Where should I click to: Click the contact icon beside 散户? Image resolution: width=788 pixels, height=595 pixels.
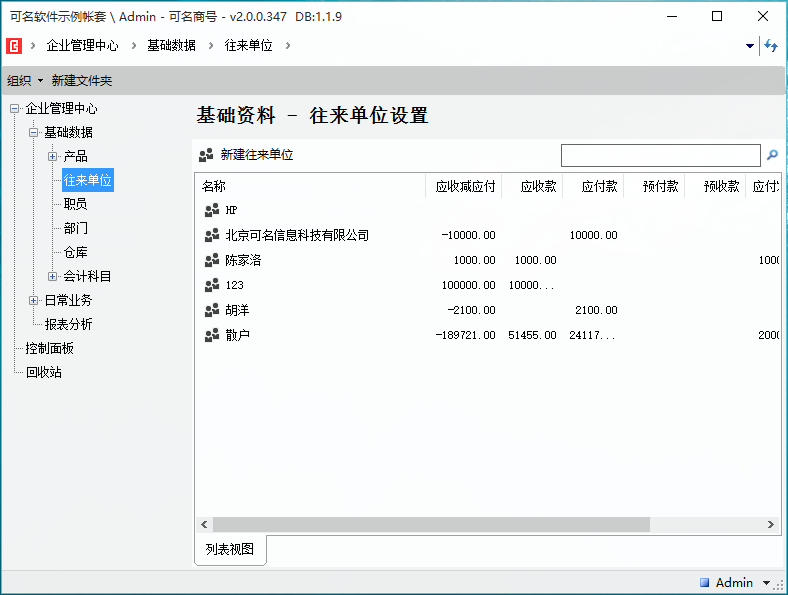211,335
